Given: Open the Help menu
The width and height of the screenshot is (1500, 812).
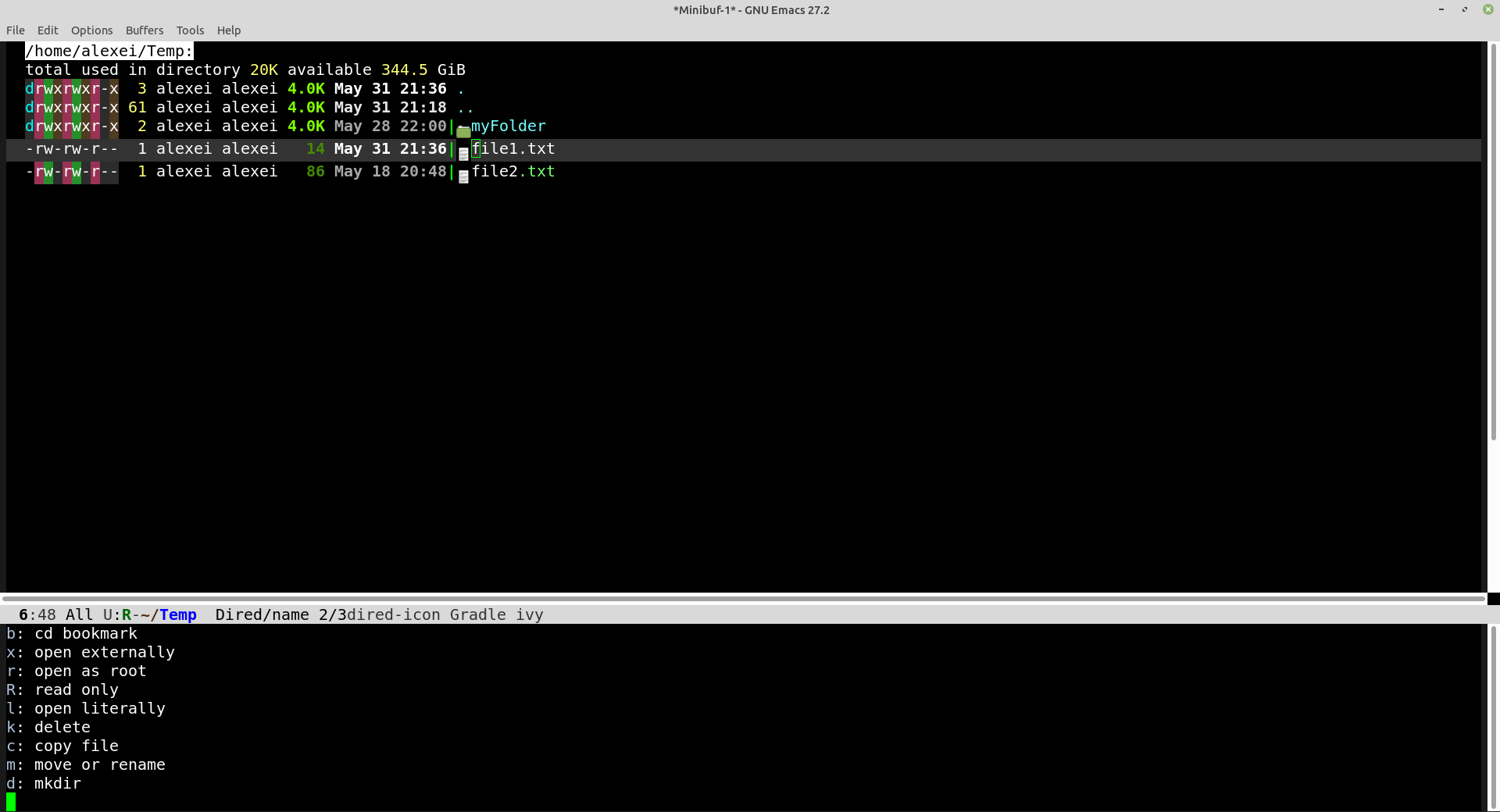Looking at the screenshot, I should (228, 30).
